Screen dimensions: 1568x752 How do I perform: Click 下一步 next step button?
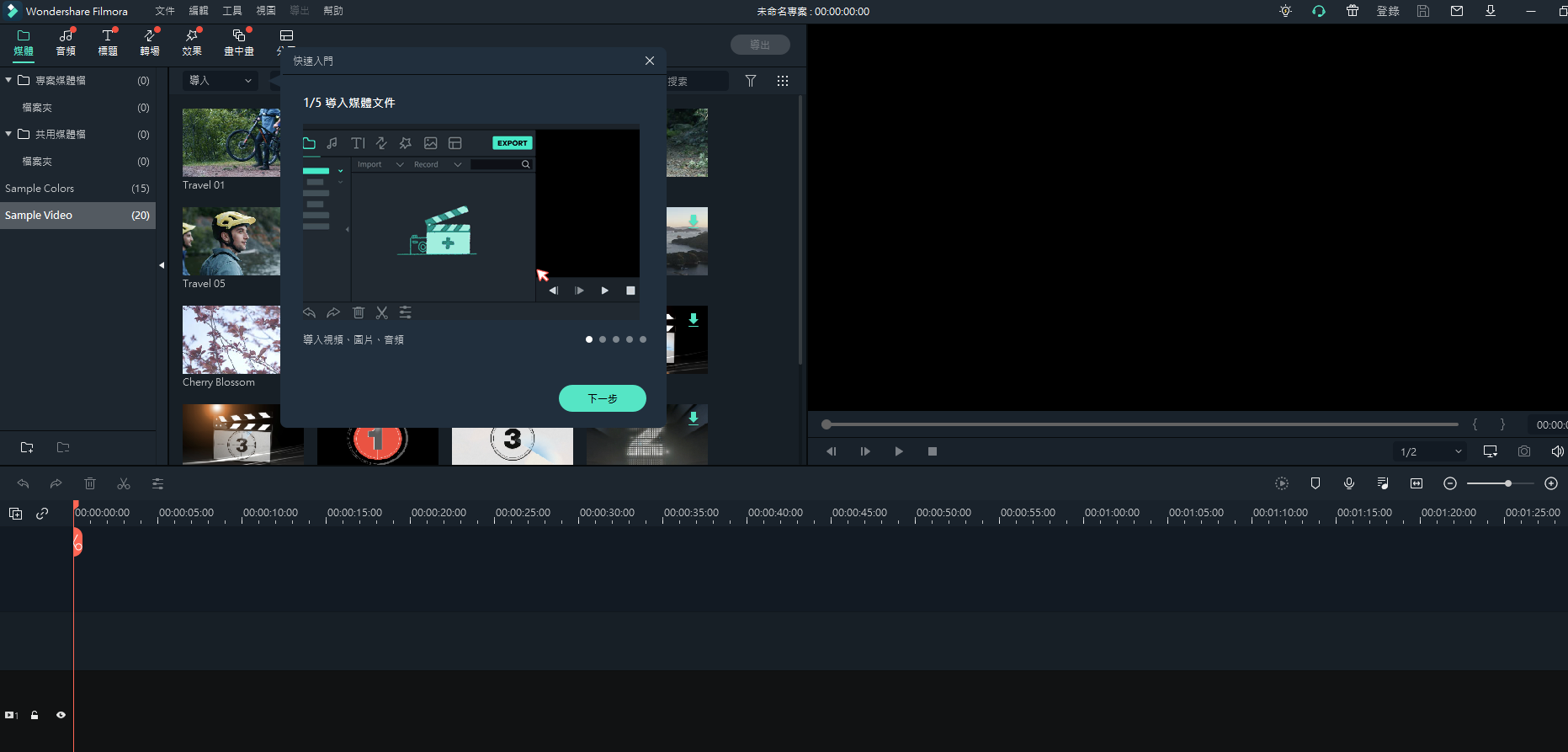603,398
